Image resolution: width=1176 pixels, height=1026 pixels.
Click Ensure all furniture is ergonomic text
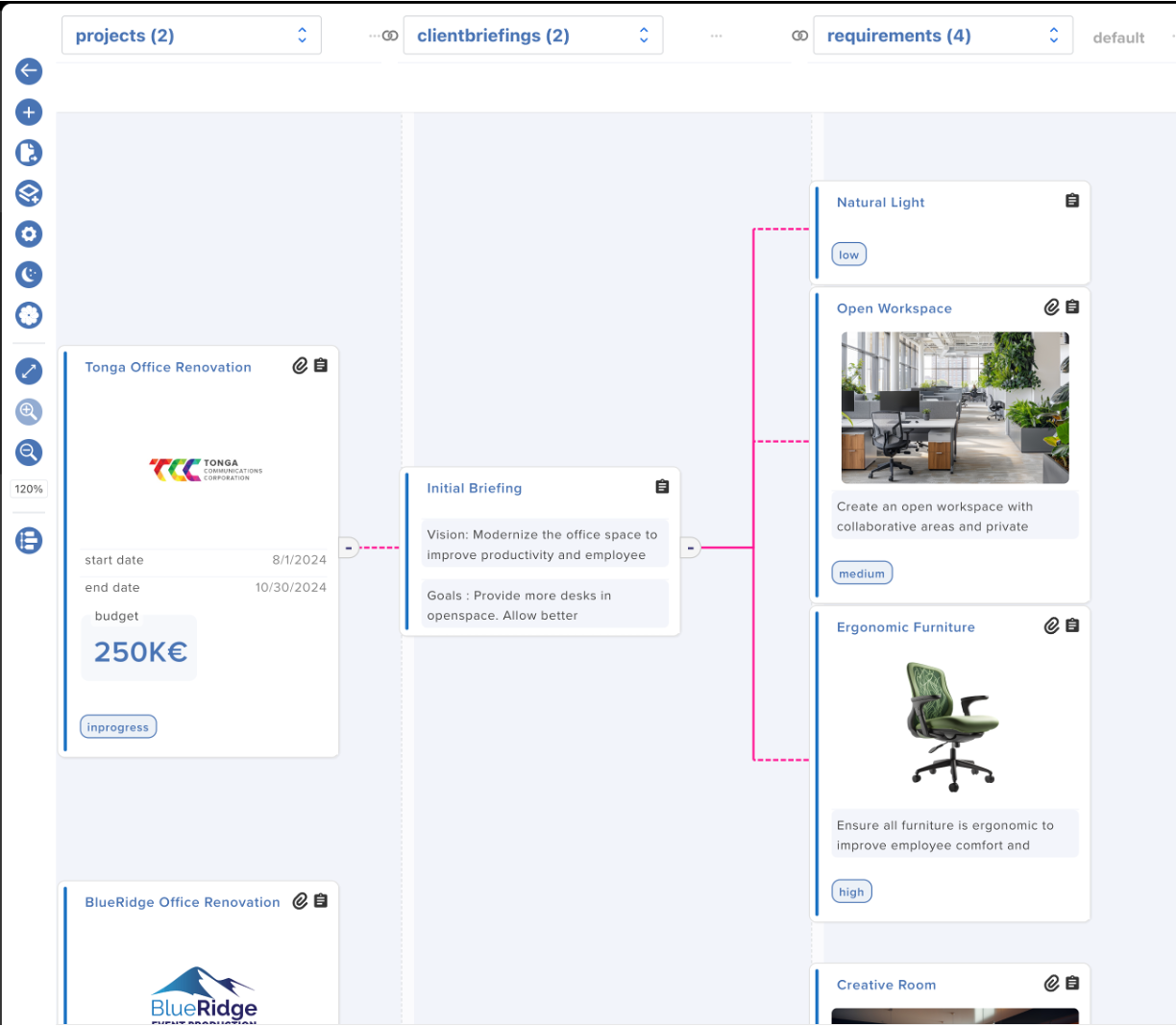pyautogui.click(x=955, y=835)
